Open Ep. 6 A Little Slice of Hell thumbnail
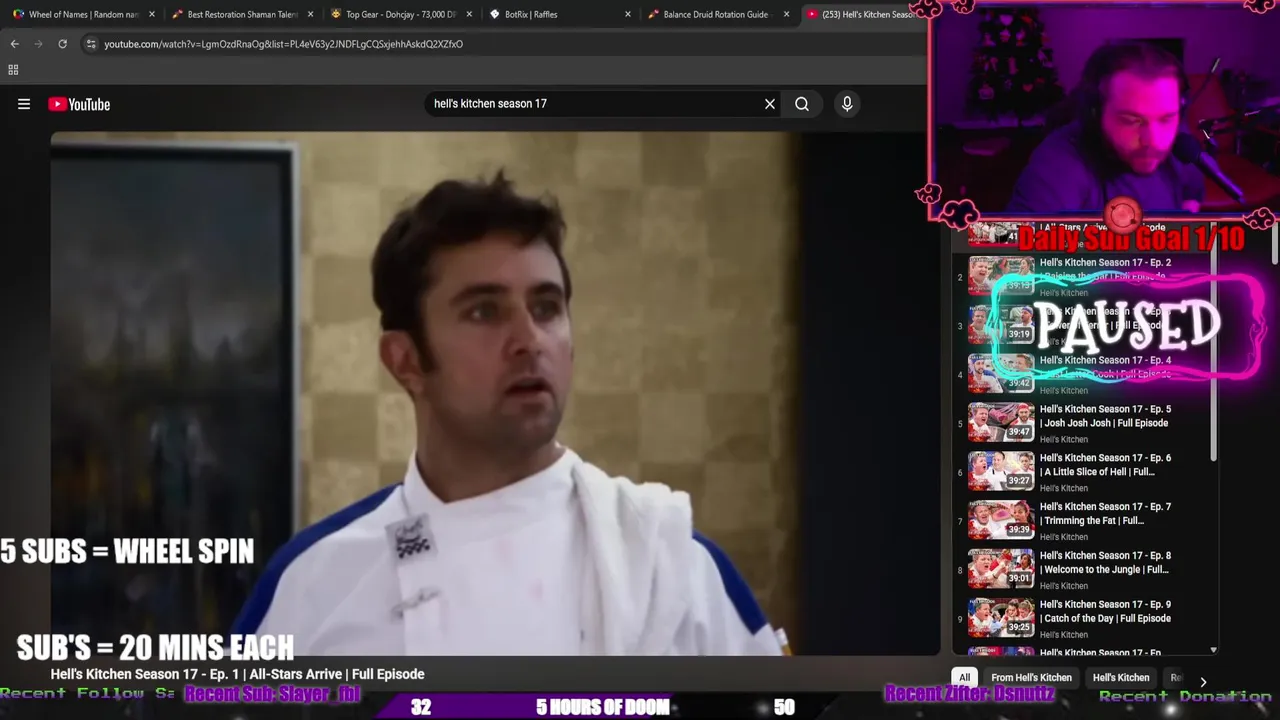The width and height of the screenshot is (1280, 720). click(x=1001, y=471)
